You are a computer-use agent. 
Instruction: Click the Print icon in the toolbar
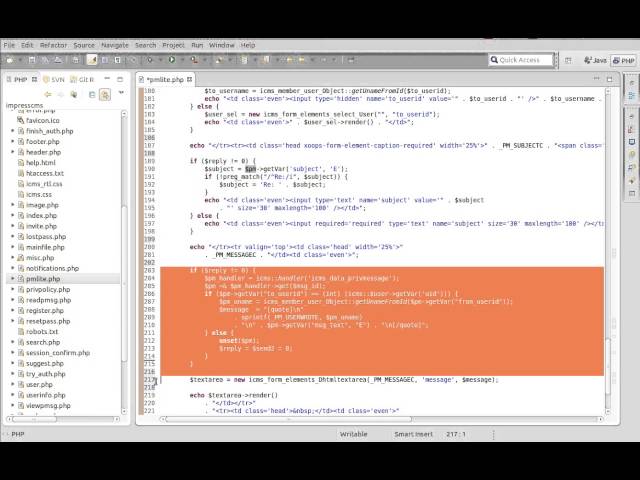coord(76,60)
